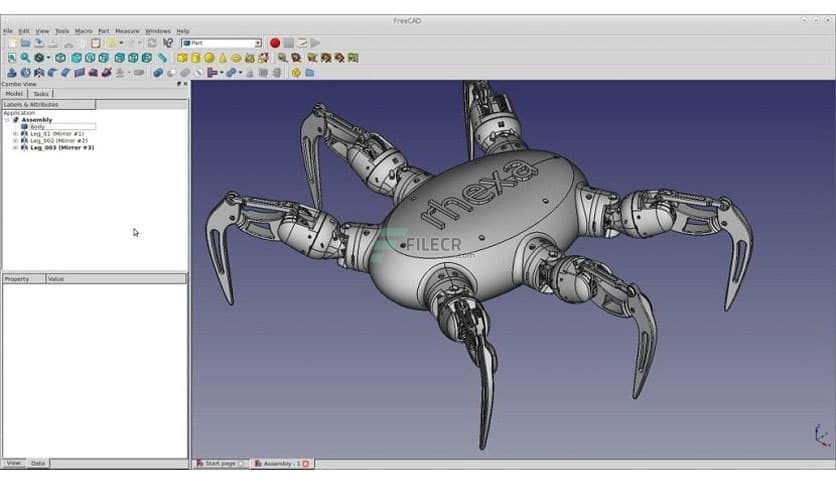Click the Fillet tool icon
Image resolution: width=836 pixels, height=484 pixels.
(x=52, y=72)
